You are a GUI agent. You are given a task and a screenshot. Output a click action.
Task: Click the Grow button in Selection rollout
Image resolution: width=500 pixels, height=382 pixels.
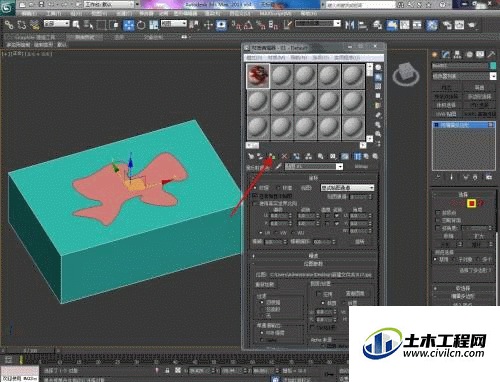pos(479,236)
